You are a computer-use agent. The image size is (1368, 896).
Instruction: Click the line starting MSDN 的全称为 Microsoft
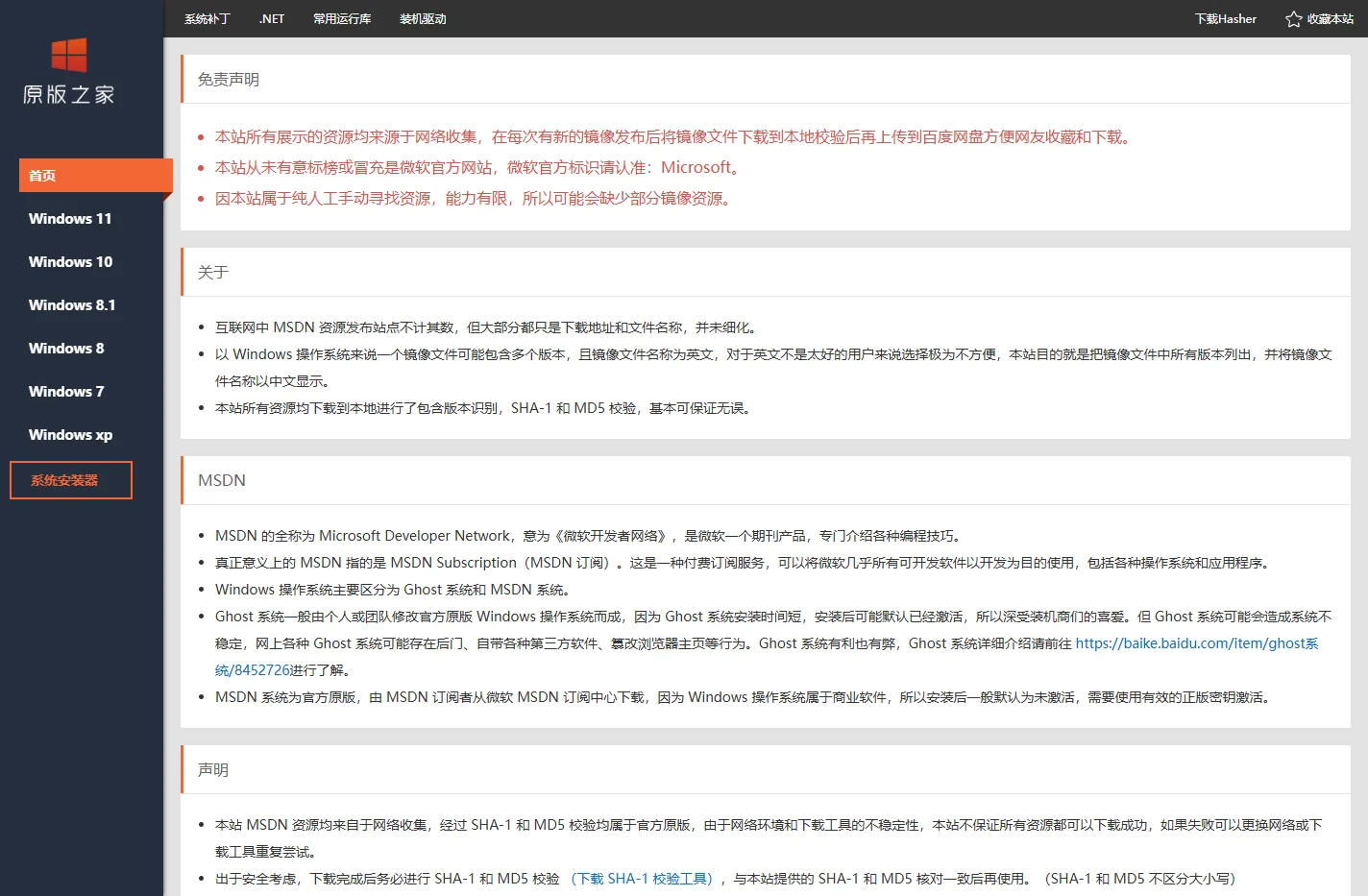coord(591,536)
